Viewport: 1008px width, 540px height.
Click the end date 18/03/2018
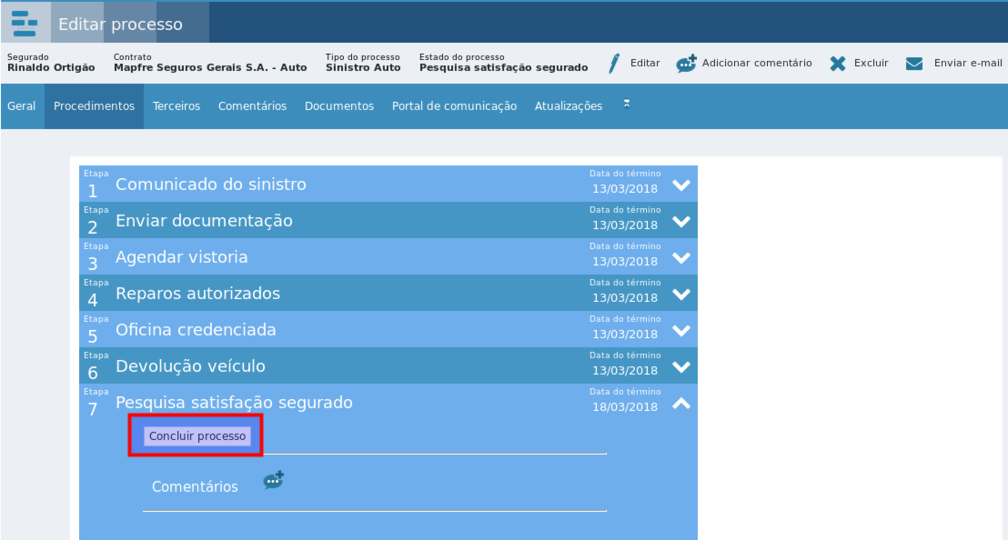[x=625, y=407]
